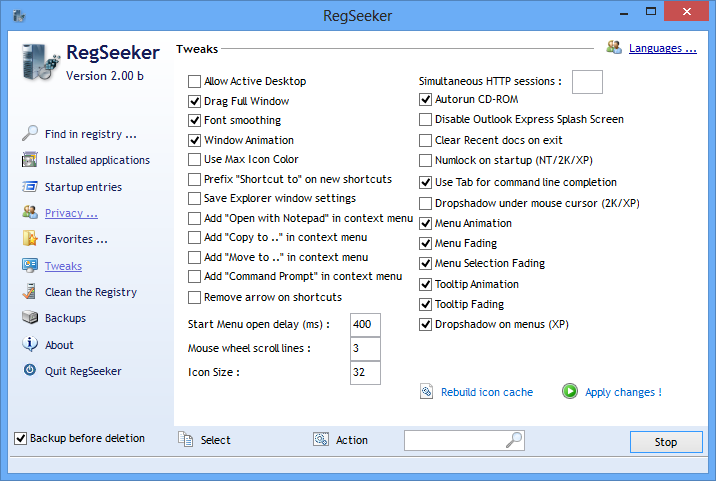The width and height of the screenshot is (716, 481).
Task: Click the Favorites folder icon
Action: (29, 239)
